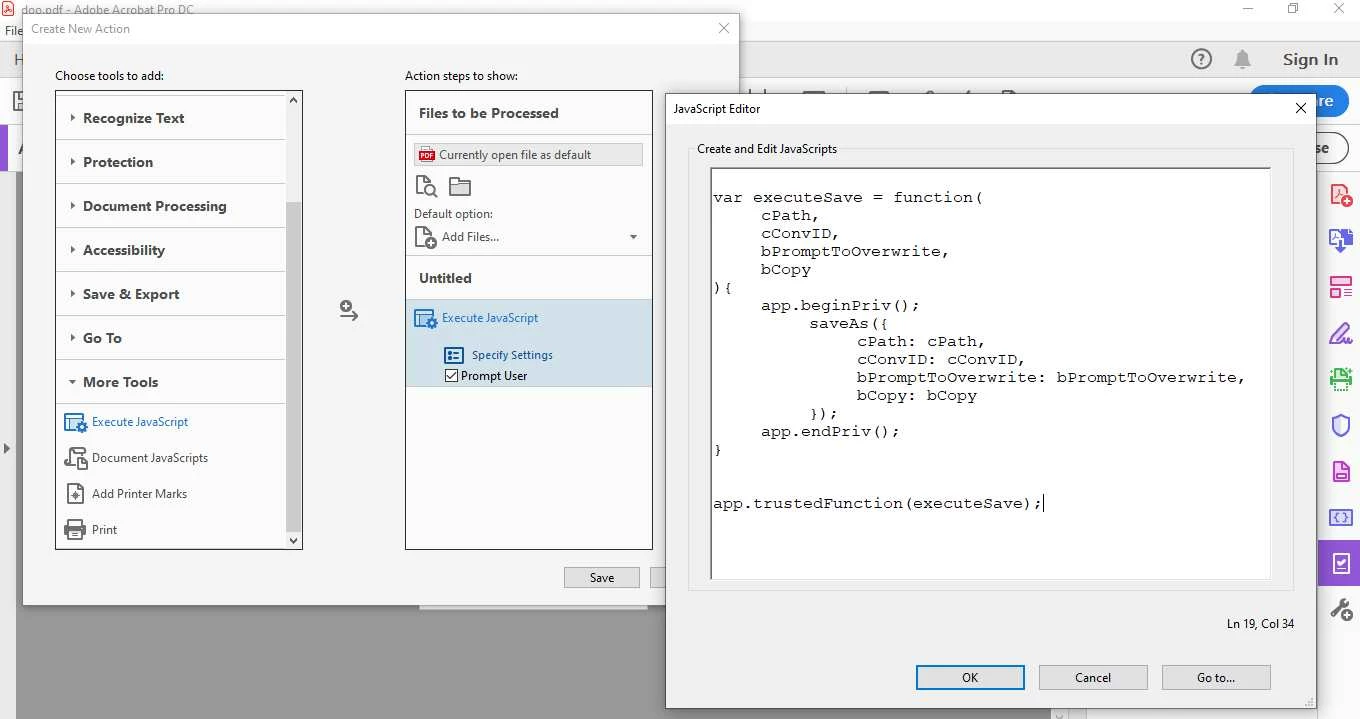Viewport: 1360px width, 719px height.
Task: Expand the Document Processing category
Action: point(73,206)
